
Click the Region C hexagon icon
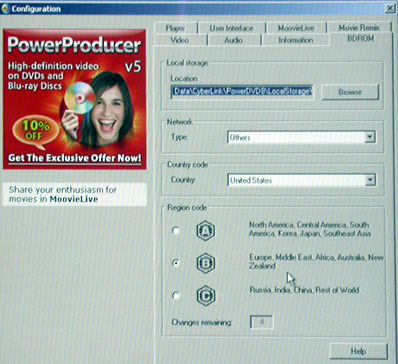(x=205, y=296)
